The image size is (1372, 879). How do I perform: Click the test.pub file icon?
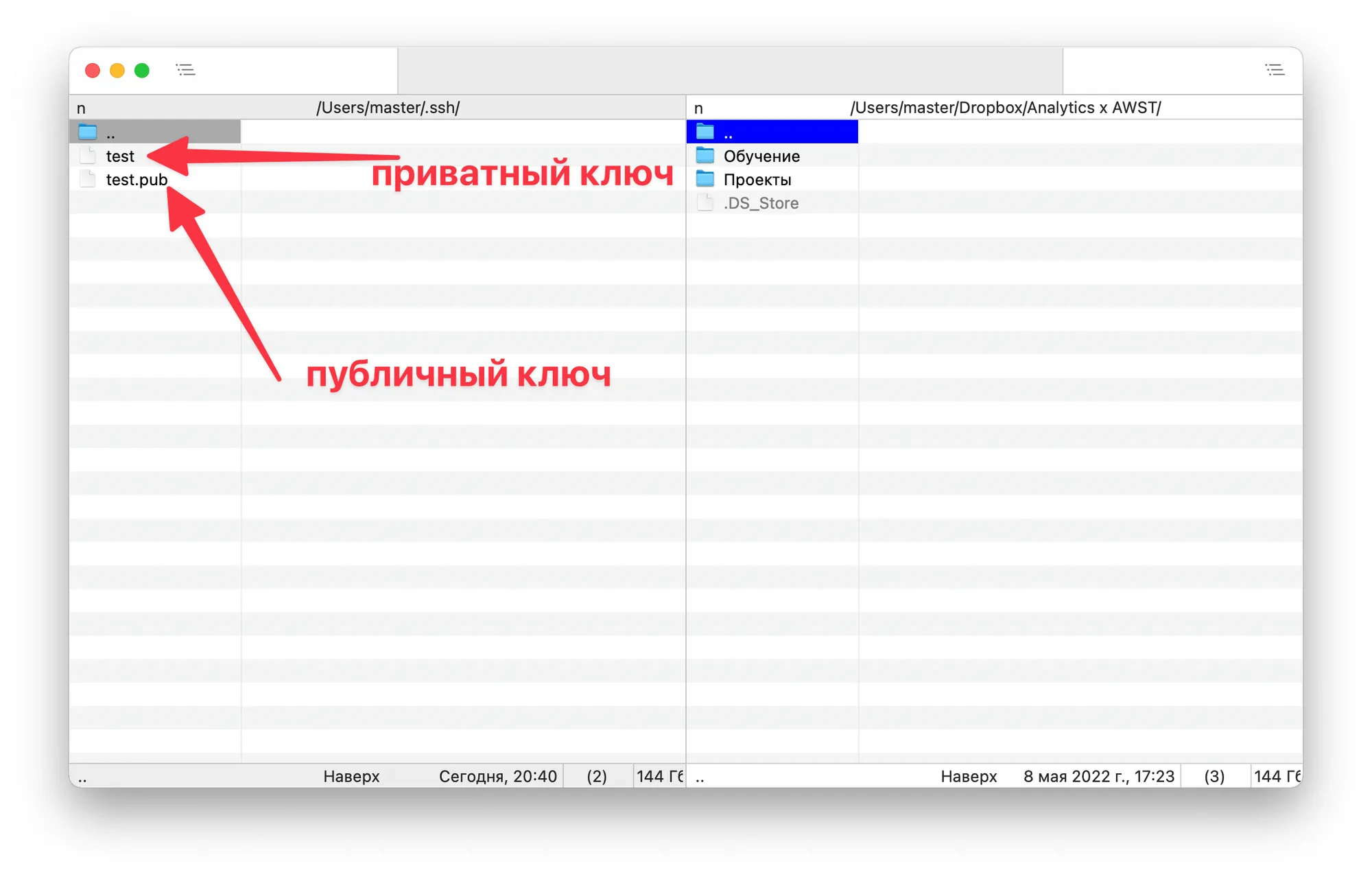[x=87, y=179]
